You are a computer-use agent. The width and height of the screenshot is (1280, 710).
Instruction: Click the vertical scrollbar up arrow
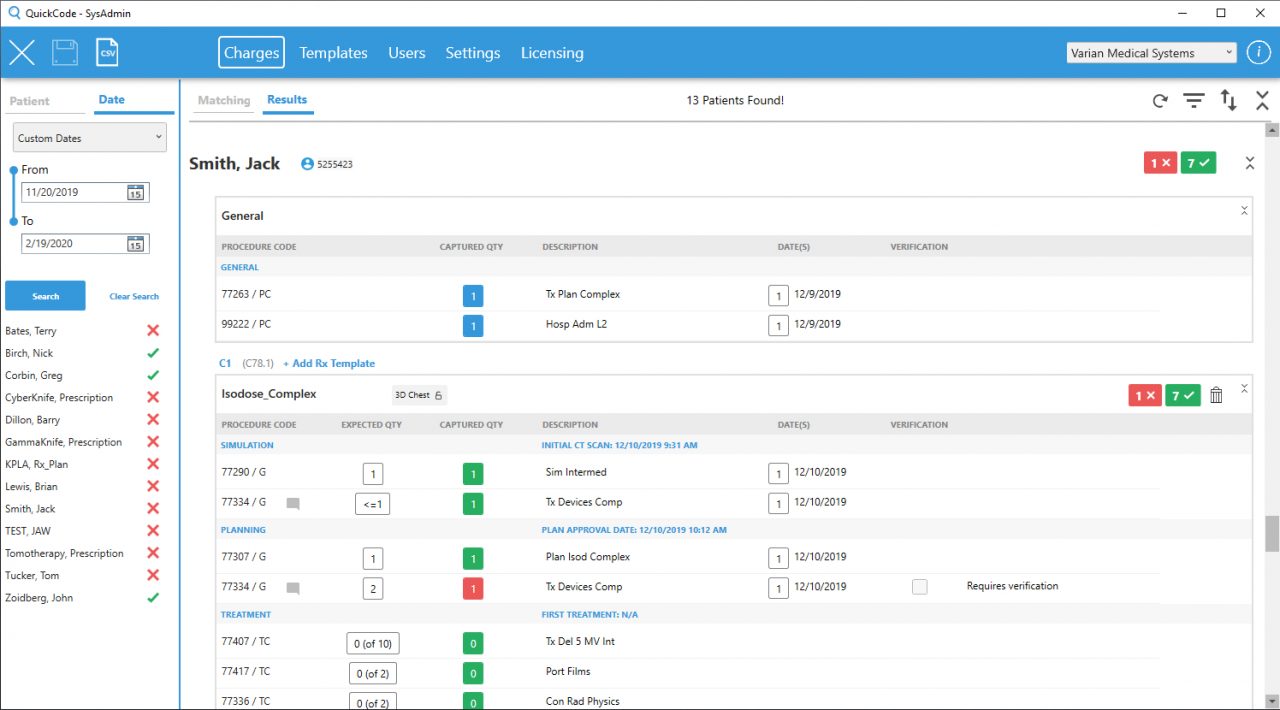tap(1270, 130)
